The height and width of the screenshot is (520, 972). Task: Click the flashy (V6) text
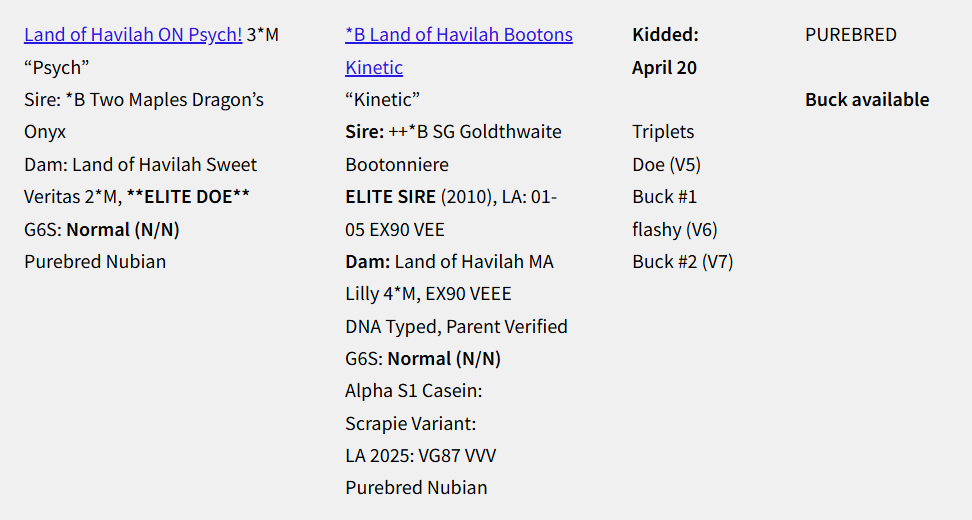tap(674, 229)
